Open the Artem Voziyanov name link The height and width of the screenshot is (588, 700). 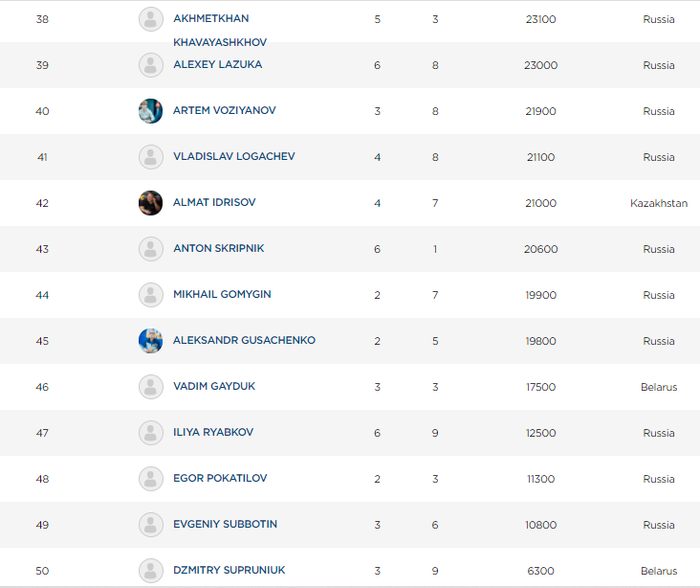pyautogui.click(x=225, y=110)
